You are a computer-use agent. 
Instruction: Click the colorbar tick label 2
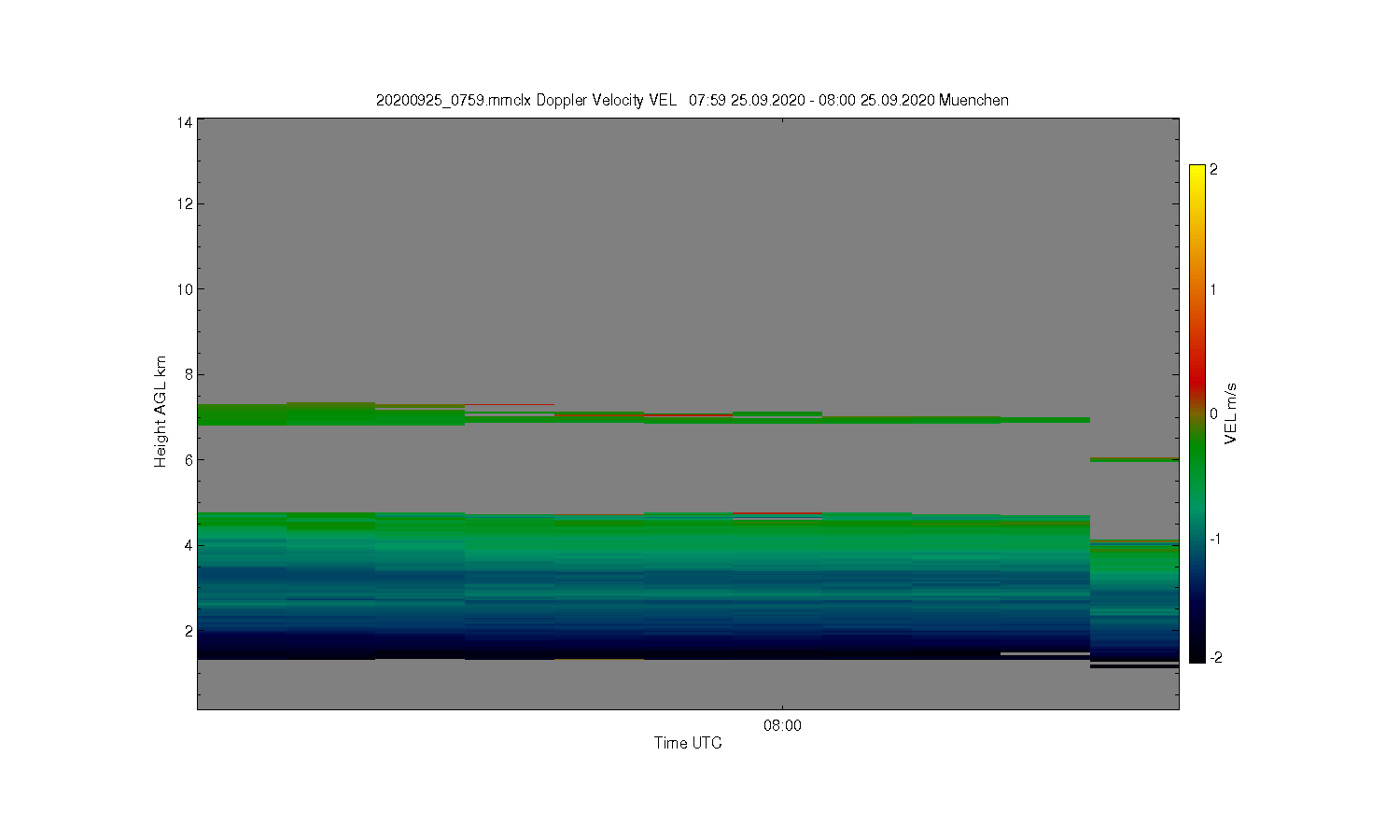click(x=1213, y=170)
